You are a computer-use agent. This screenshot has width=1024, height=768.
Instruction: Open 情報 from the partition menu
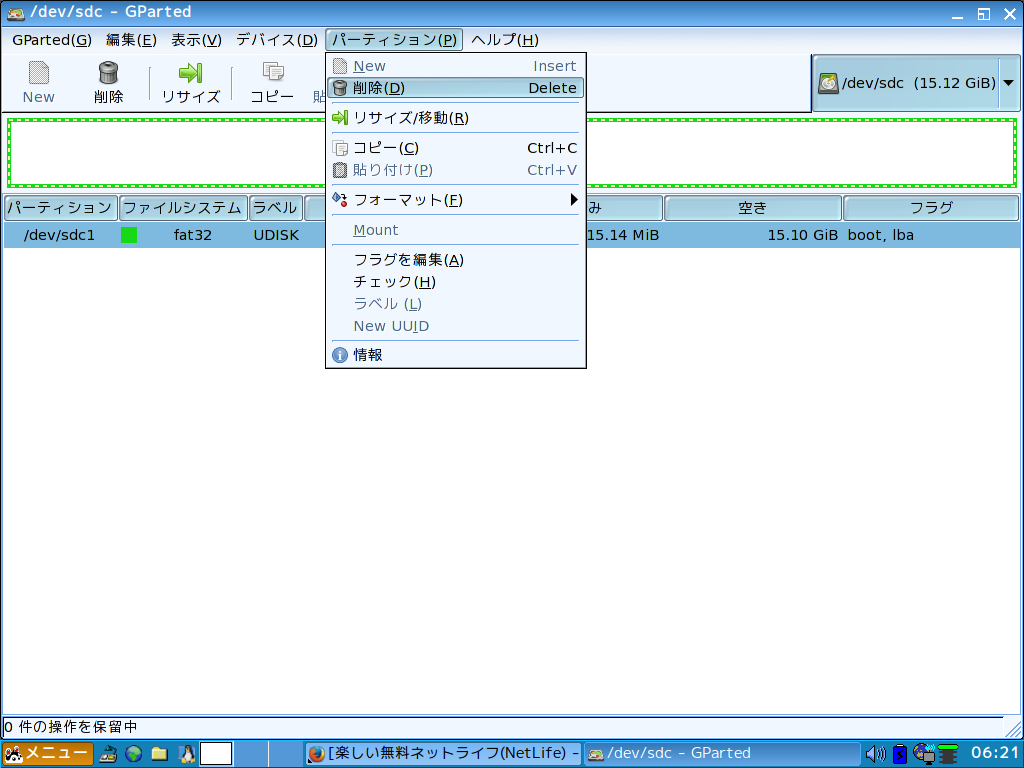point(455,355)
